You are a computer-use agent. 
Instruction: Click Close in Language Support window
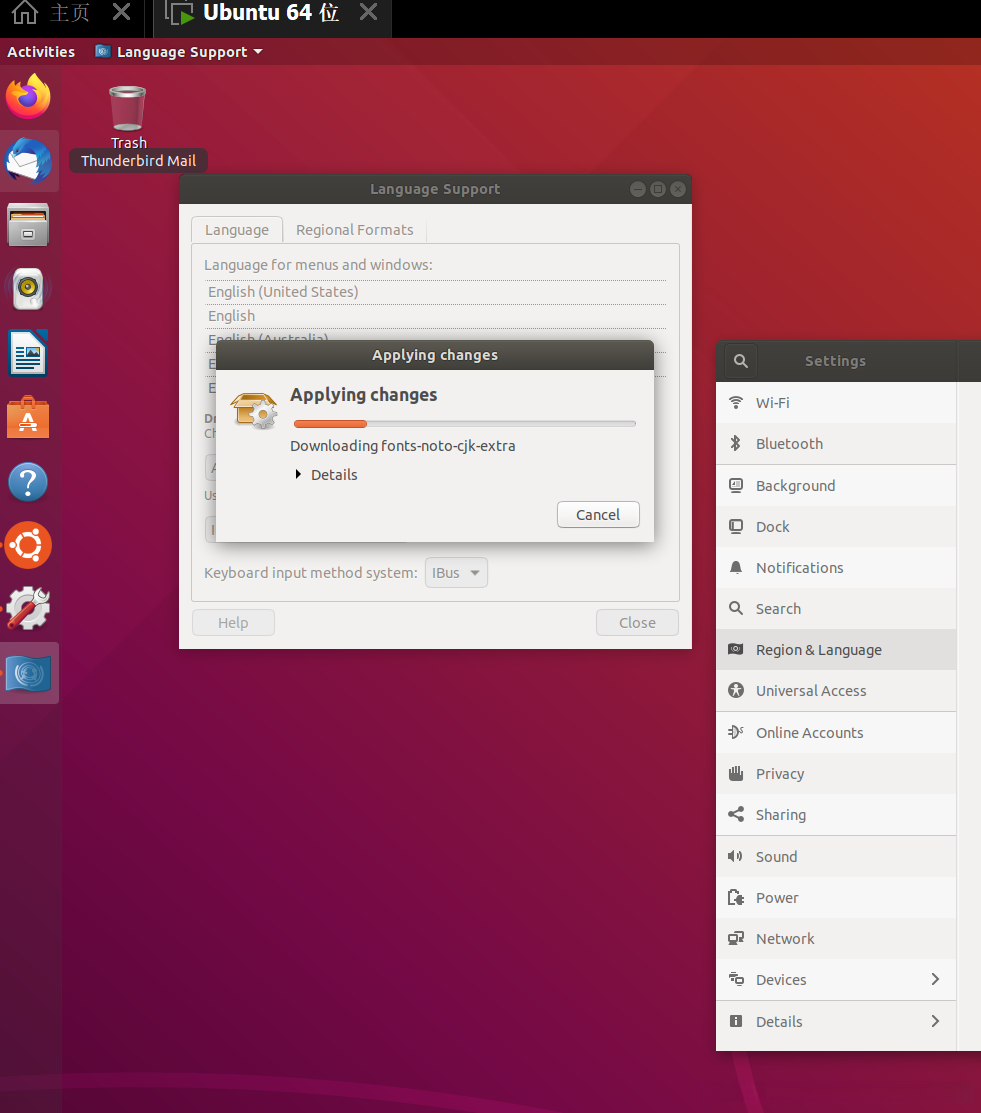pos(637,623)
